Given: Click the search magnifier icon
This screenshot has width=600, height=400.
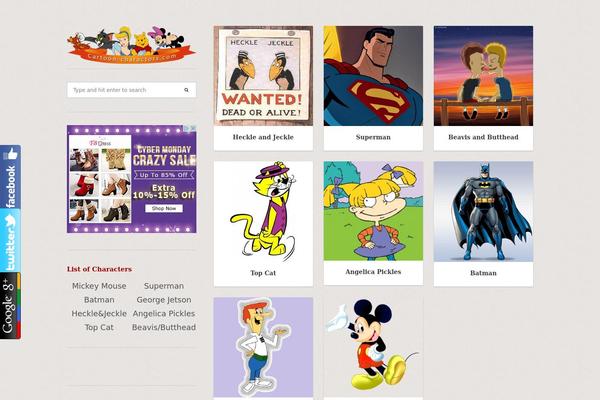Looking at the screenshot, I should coord(186,90).
